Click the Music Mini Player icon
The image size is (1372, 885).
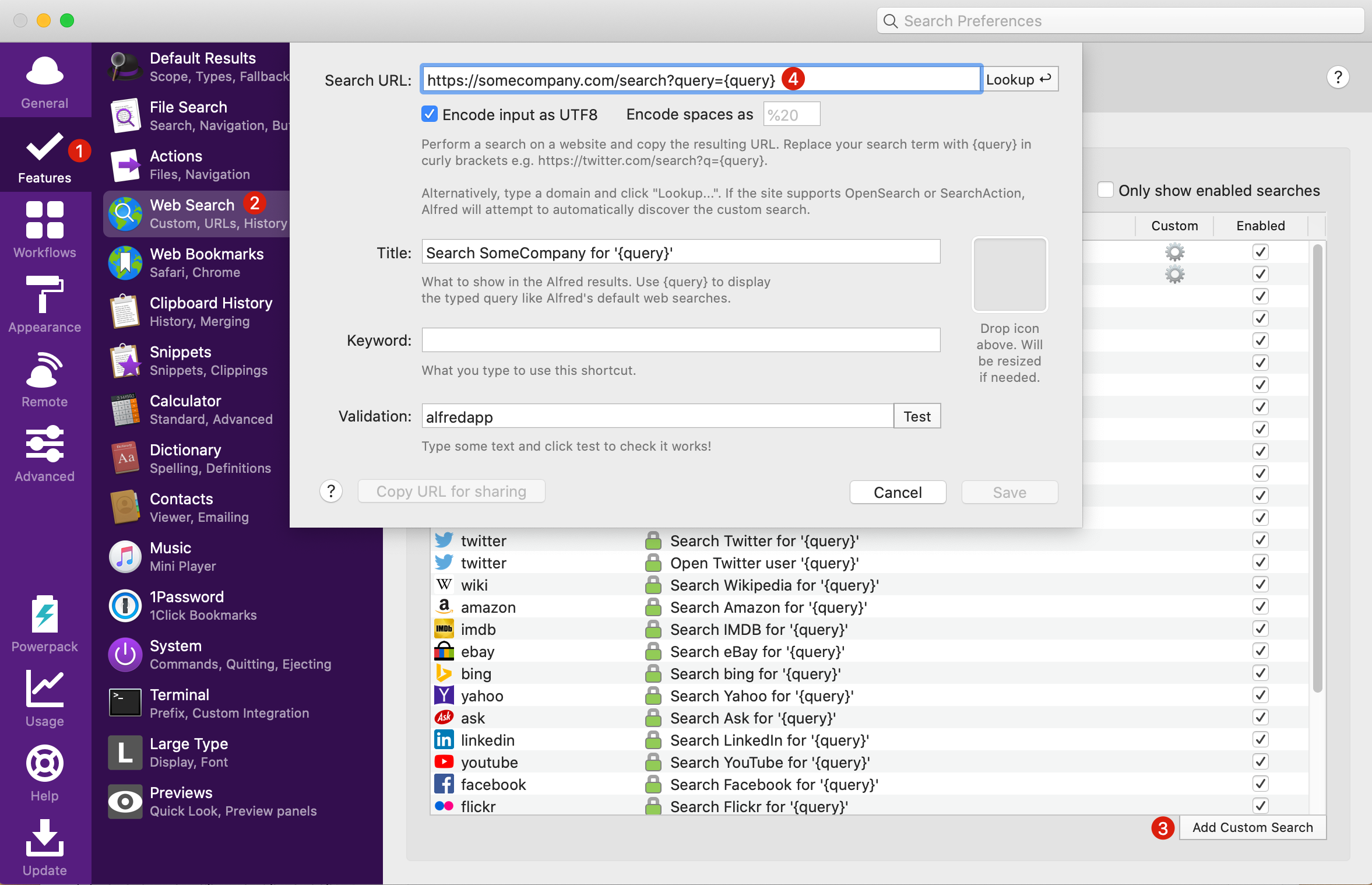[125, 557]
